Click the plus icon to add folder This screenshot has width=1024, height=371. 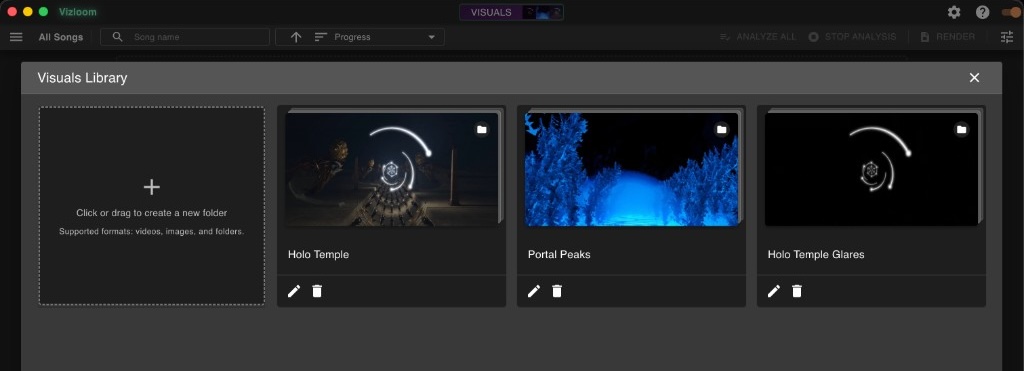152,187
